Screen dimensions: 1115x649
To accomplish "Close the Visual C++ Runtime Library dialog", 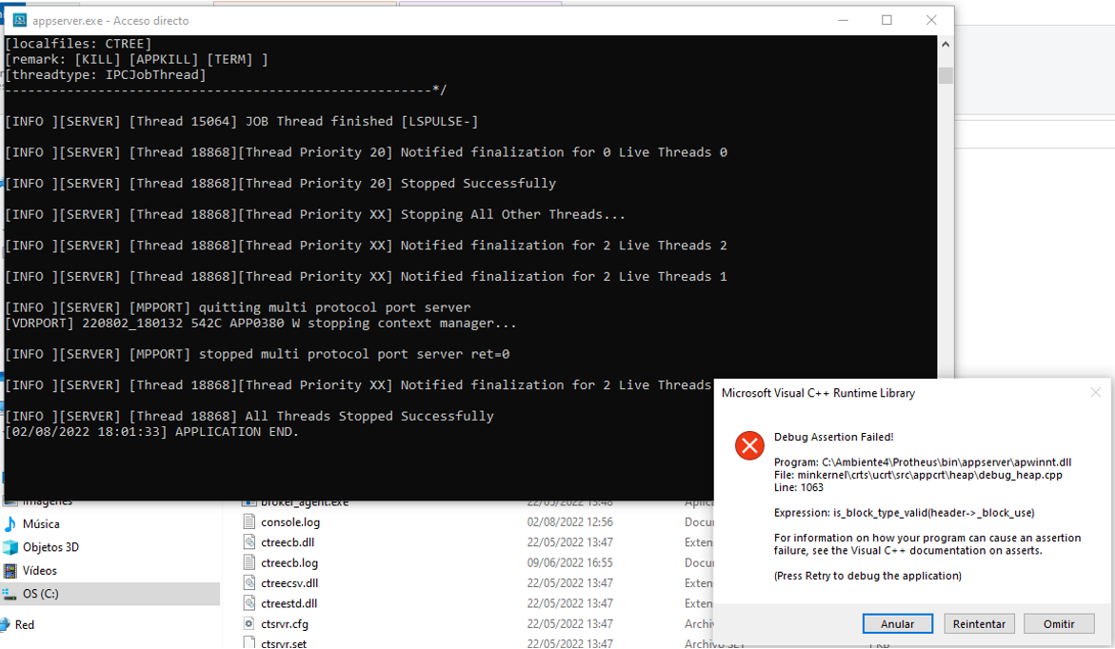I will coord(1095,392).
